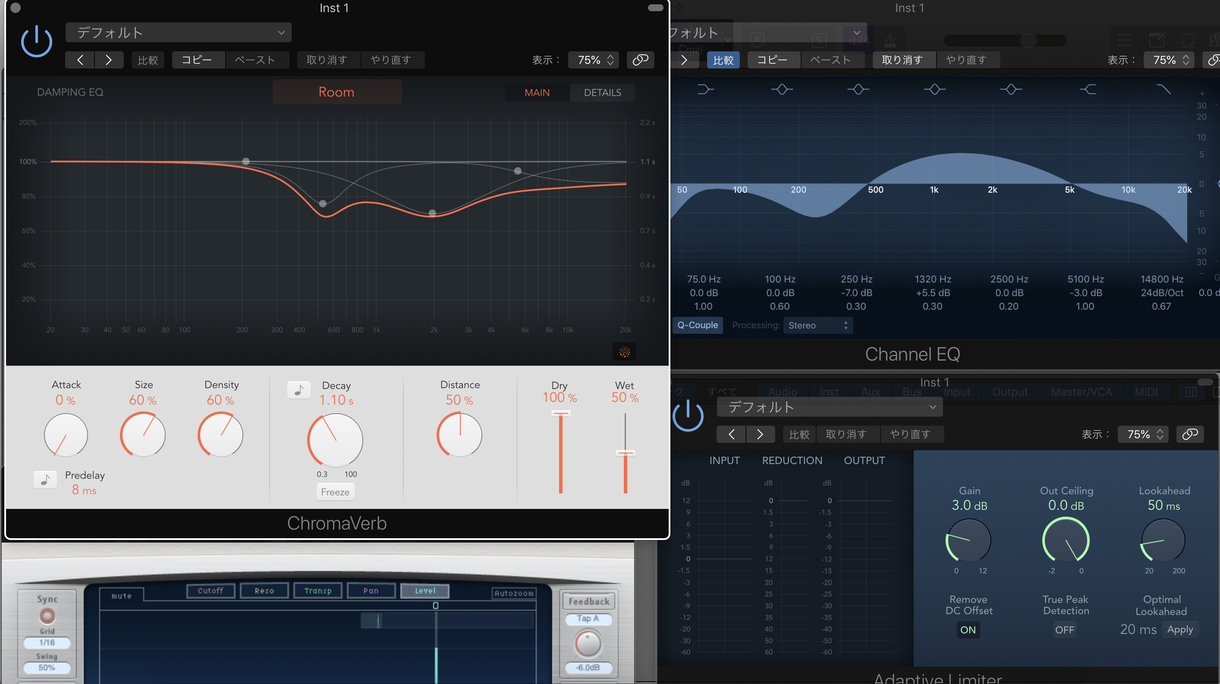The image size is (1220, 684).
Task: Toggle the Freeze button in ChromaVerb
Action: click(335, 492)
